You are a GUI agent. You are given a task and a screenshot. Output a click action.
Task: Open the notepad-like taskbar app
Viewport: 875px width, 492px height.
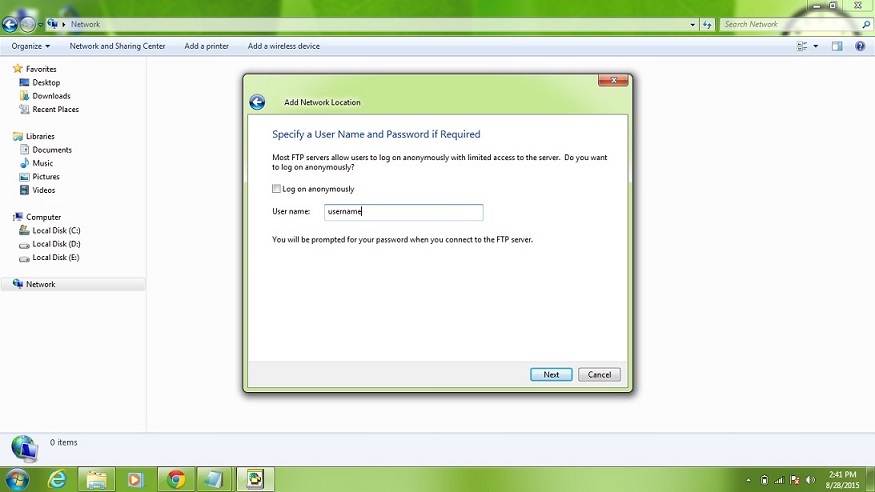tap(214, 479)
